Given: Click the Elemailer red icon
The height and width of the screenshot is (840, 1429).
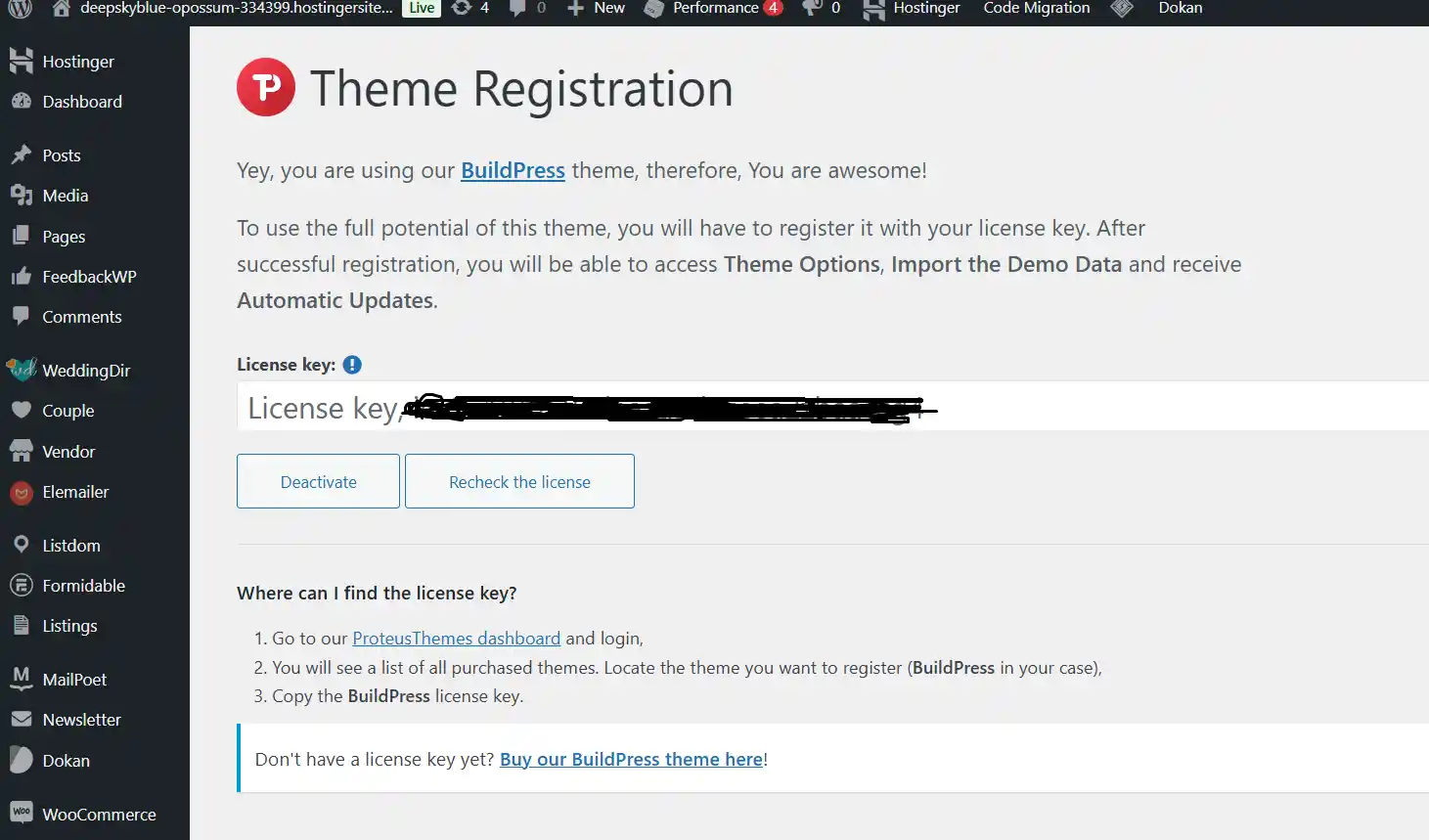Looking at the screenshot, I should click(x=21, y=492).
